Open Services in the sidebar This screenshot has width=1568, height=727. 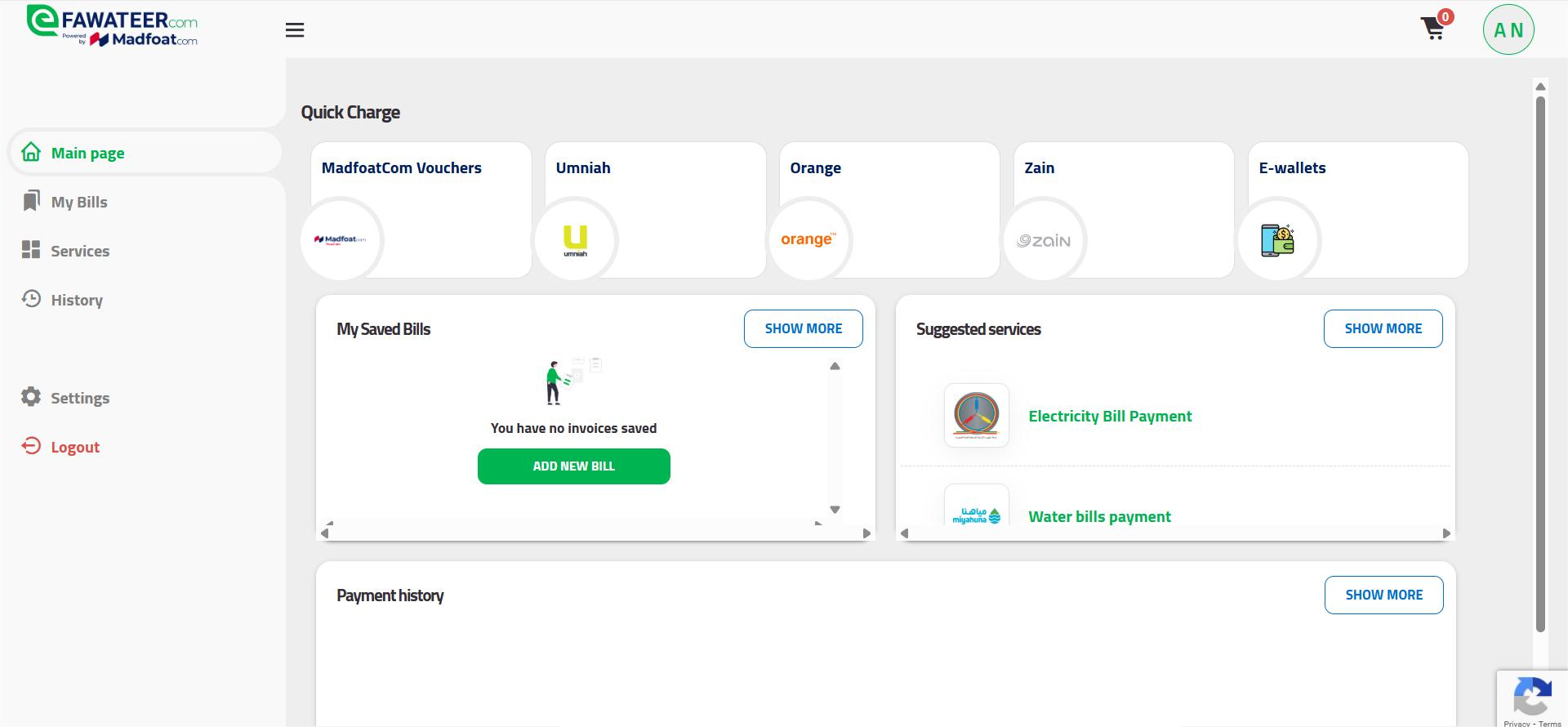click(79, 251)
